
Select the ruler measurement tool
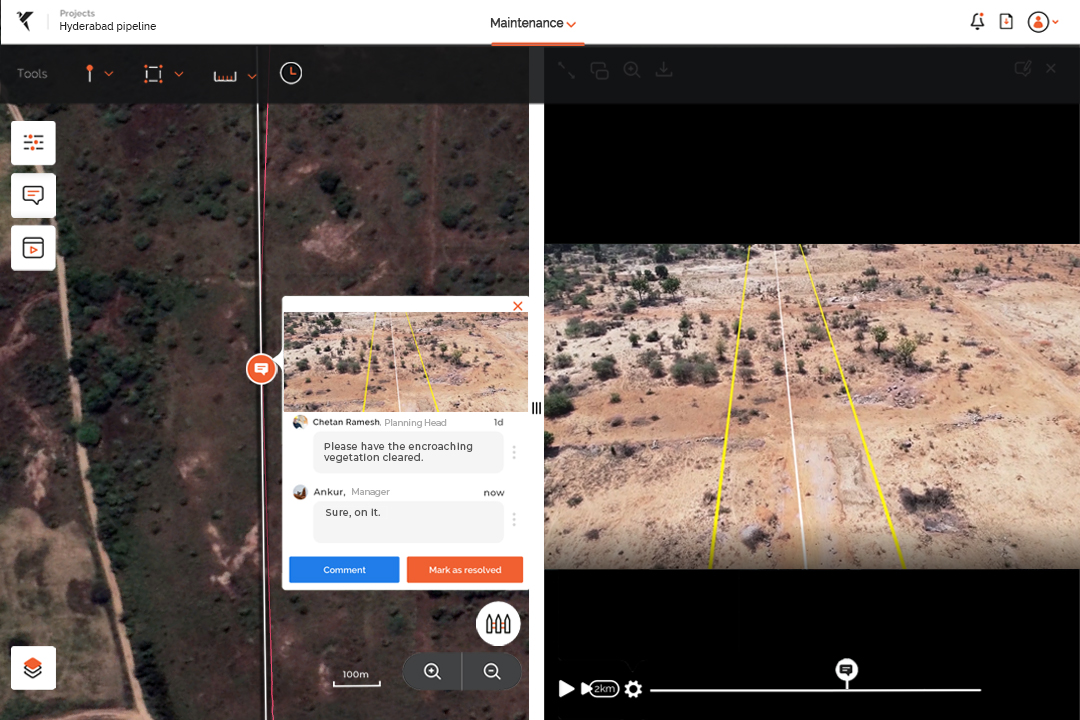[x=225, y=76]
